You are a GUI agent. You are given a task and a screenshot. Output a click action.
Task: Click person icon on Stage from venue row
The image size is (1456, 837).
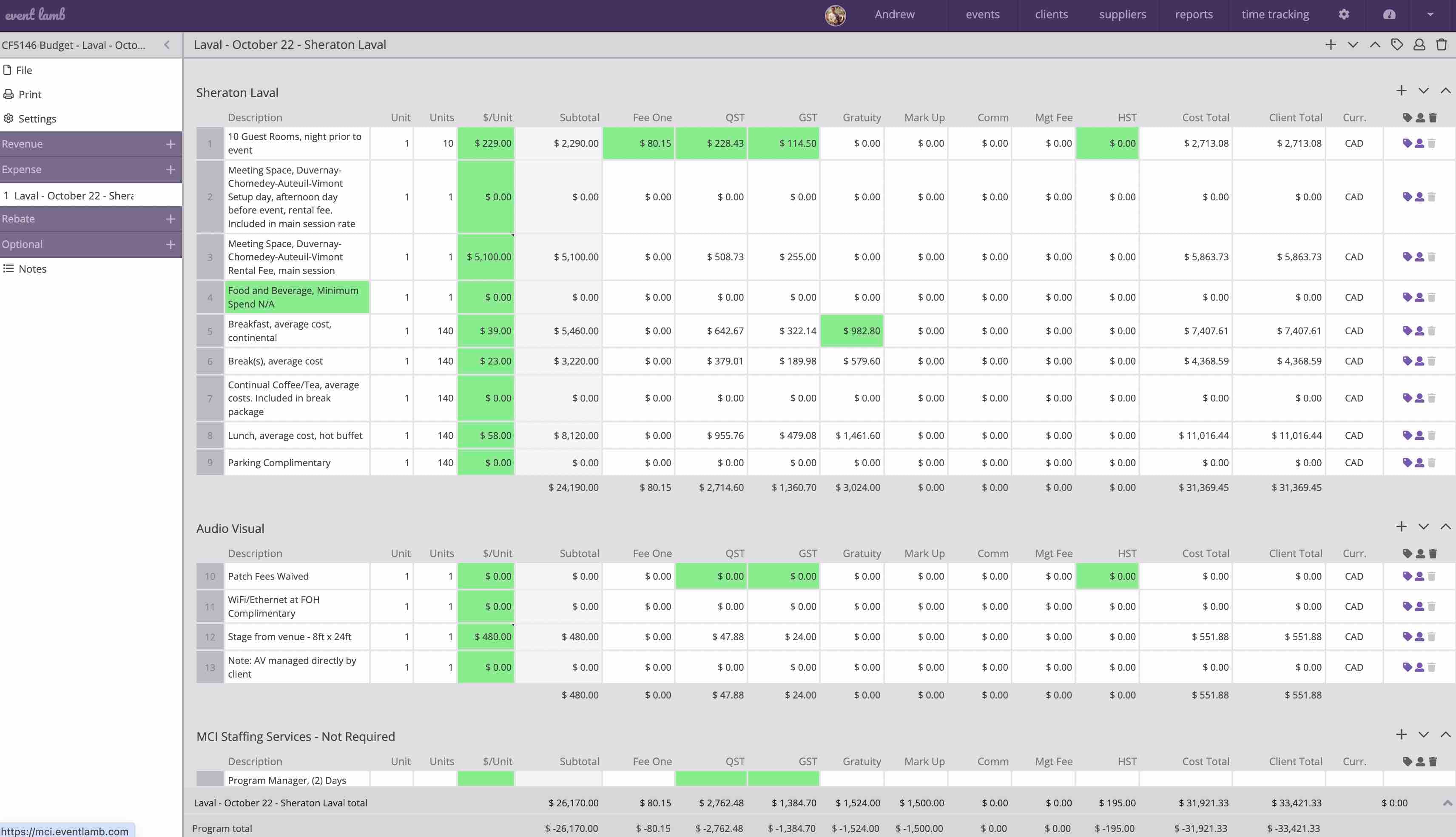coord(1419,636)
